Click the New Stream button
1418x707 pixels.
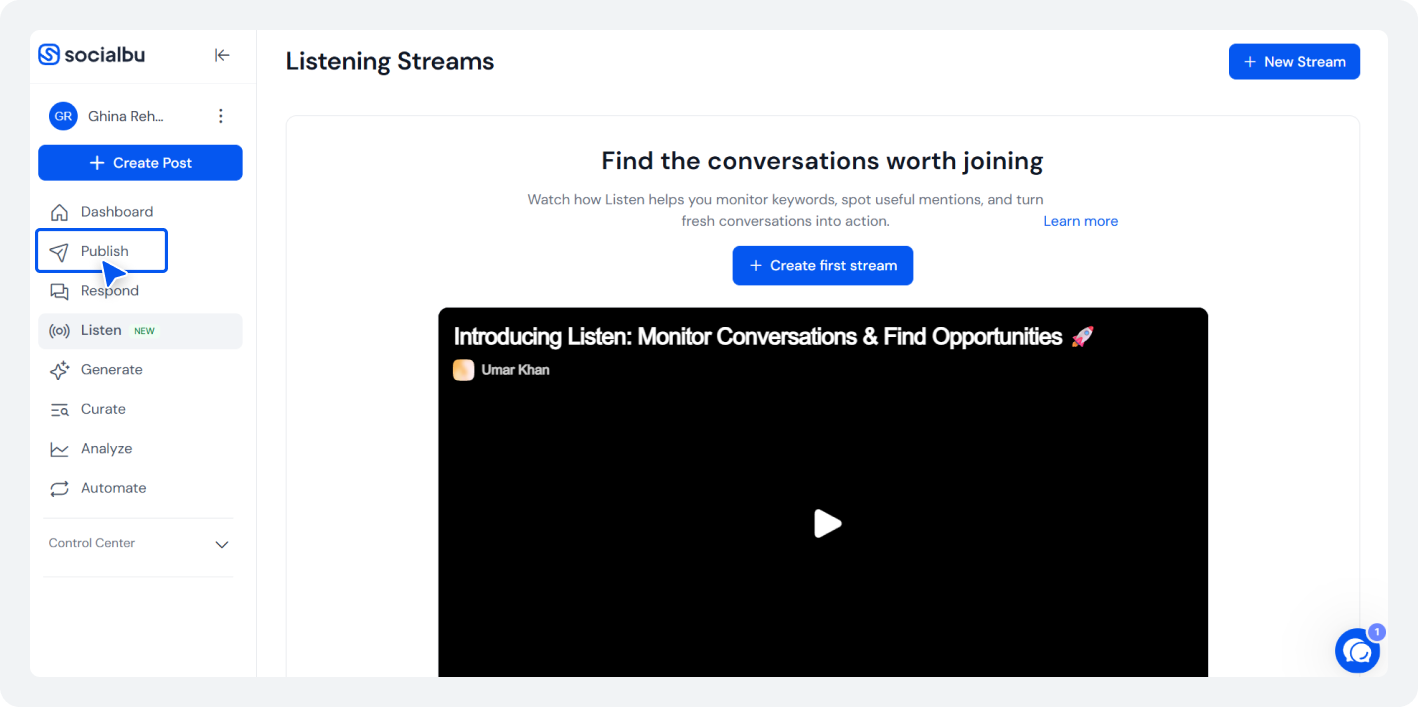1294,62
